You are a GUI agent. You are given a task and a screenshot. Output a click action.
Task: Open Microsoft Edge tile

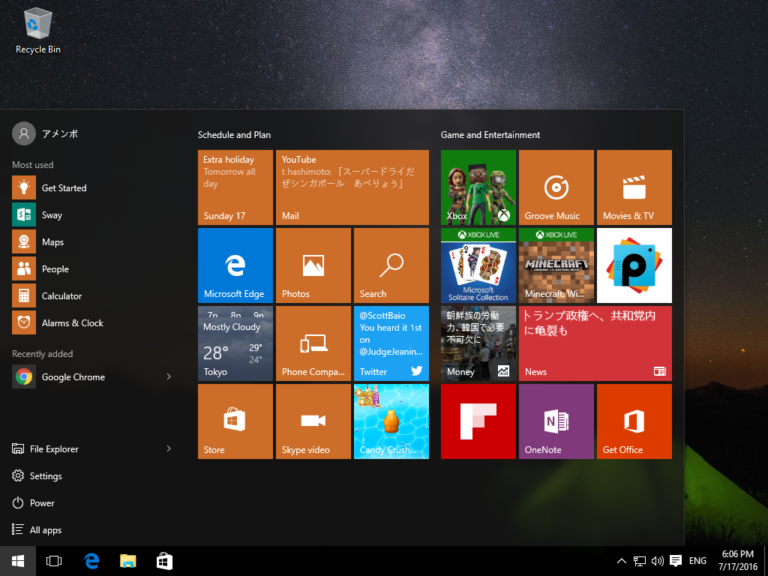[235, 265]
